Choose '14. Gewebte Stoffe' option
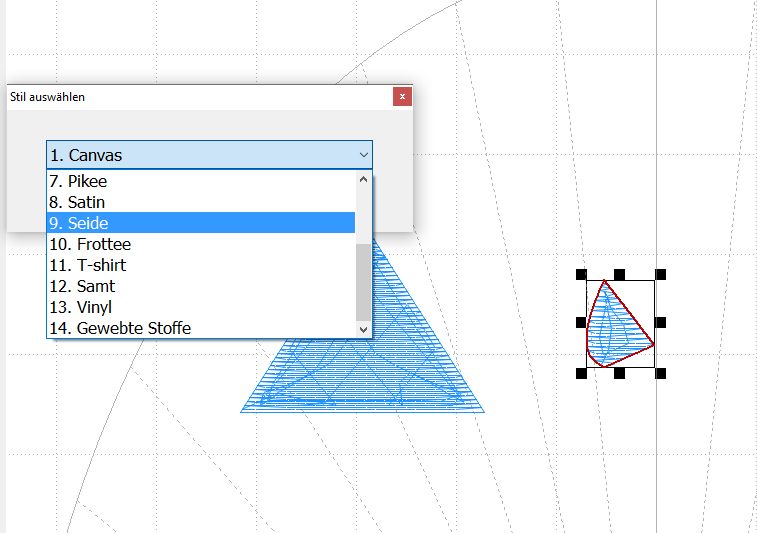757x533 pixels. click(x=201, y=328)
